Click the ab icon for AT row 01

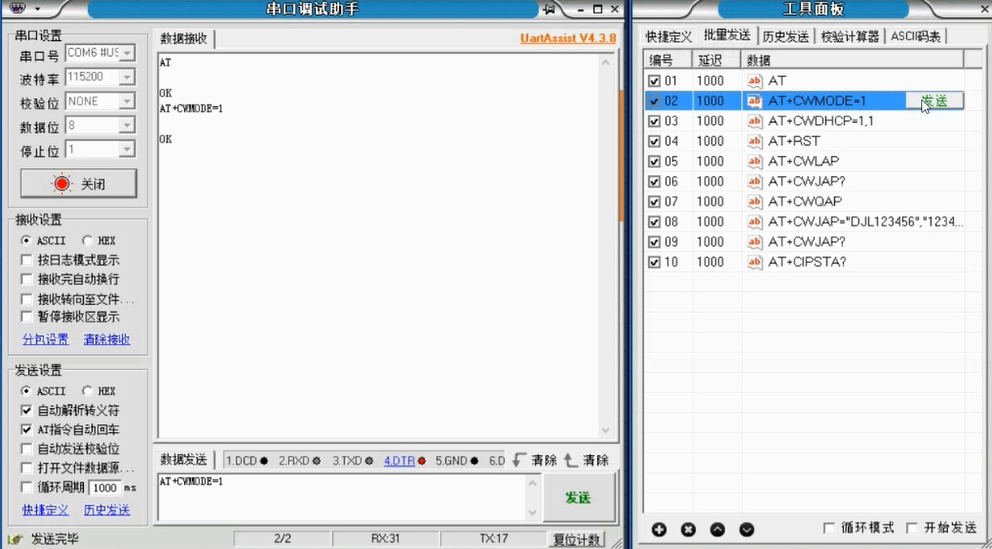(x=754, y=80)
